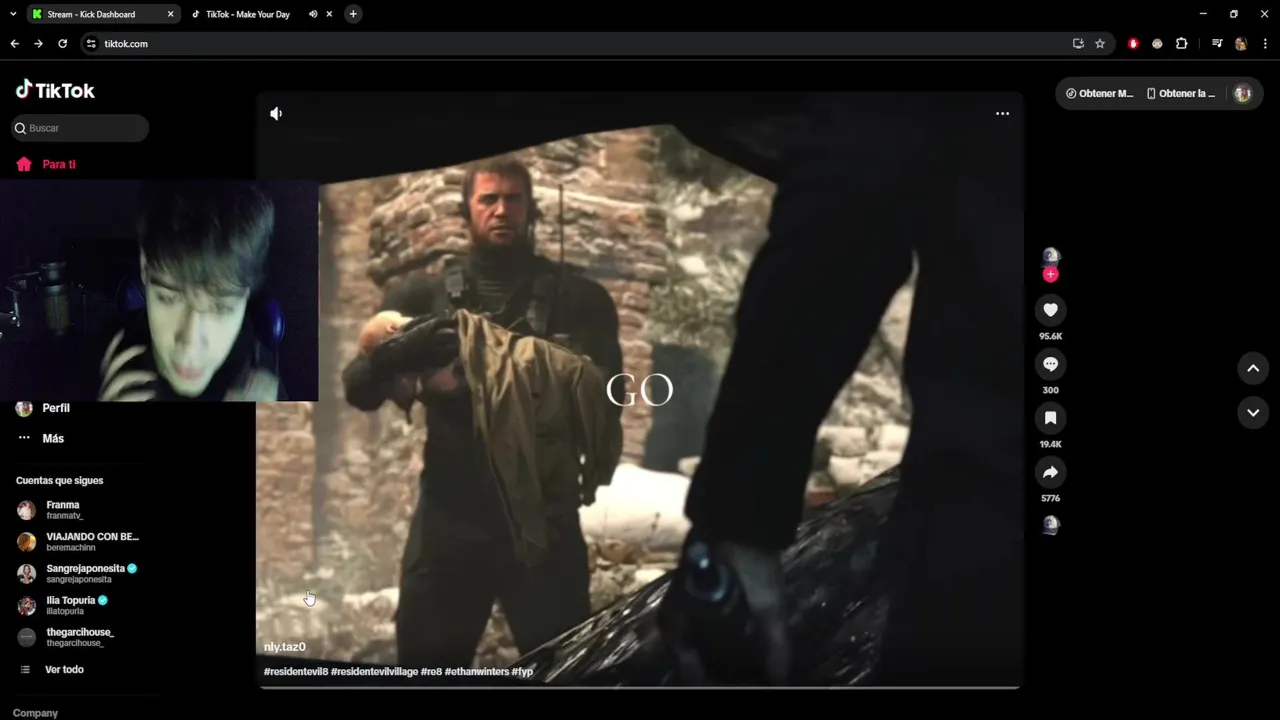1280x720 pixels.
Task: Bookmark the video to favorites
Action: click(x=1050, y=418)
